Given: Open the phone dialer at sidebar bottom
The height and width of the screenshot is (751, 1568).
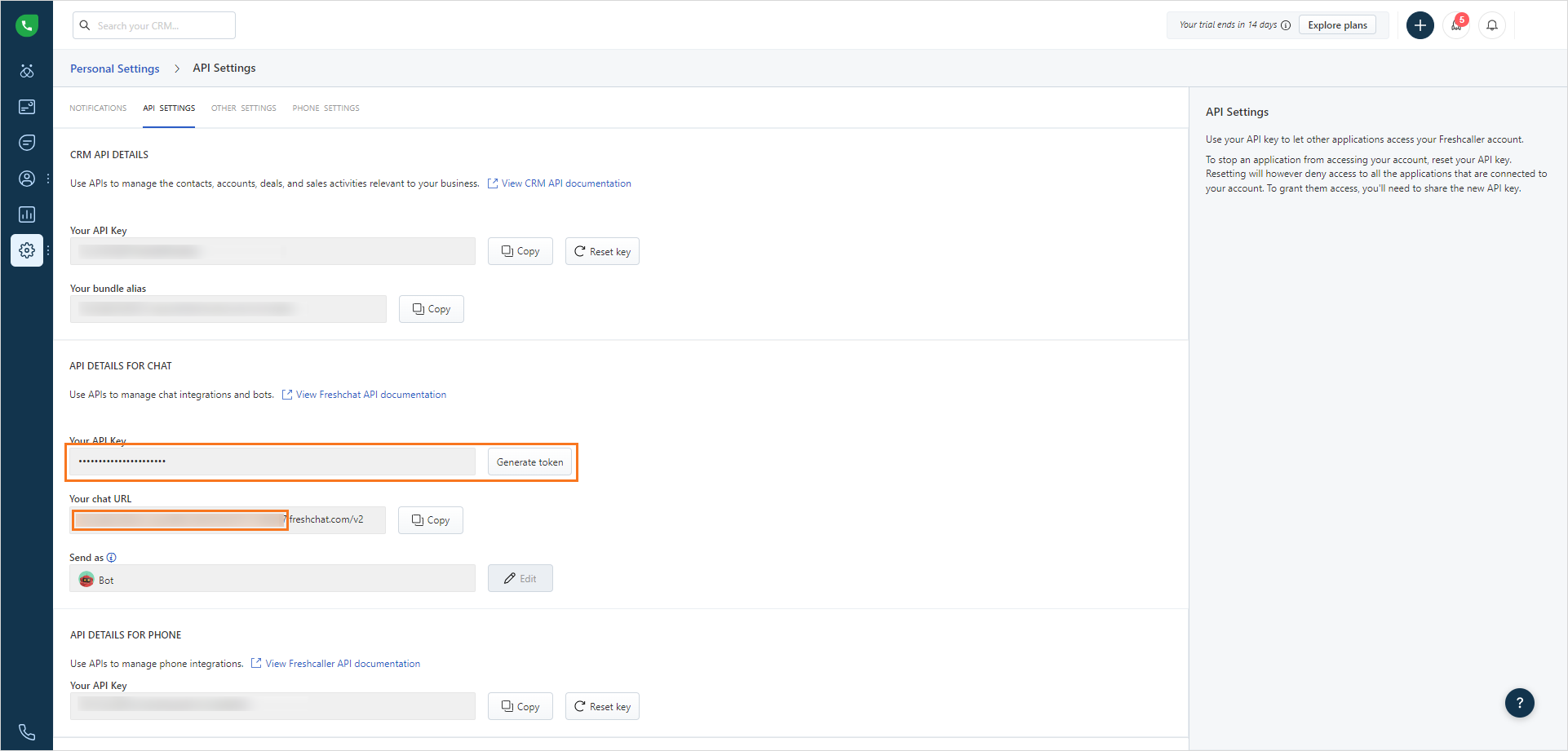Looking at the screenshot, I should [x=27, y=732].
